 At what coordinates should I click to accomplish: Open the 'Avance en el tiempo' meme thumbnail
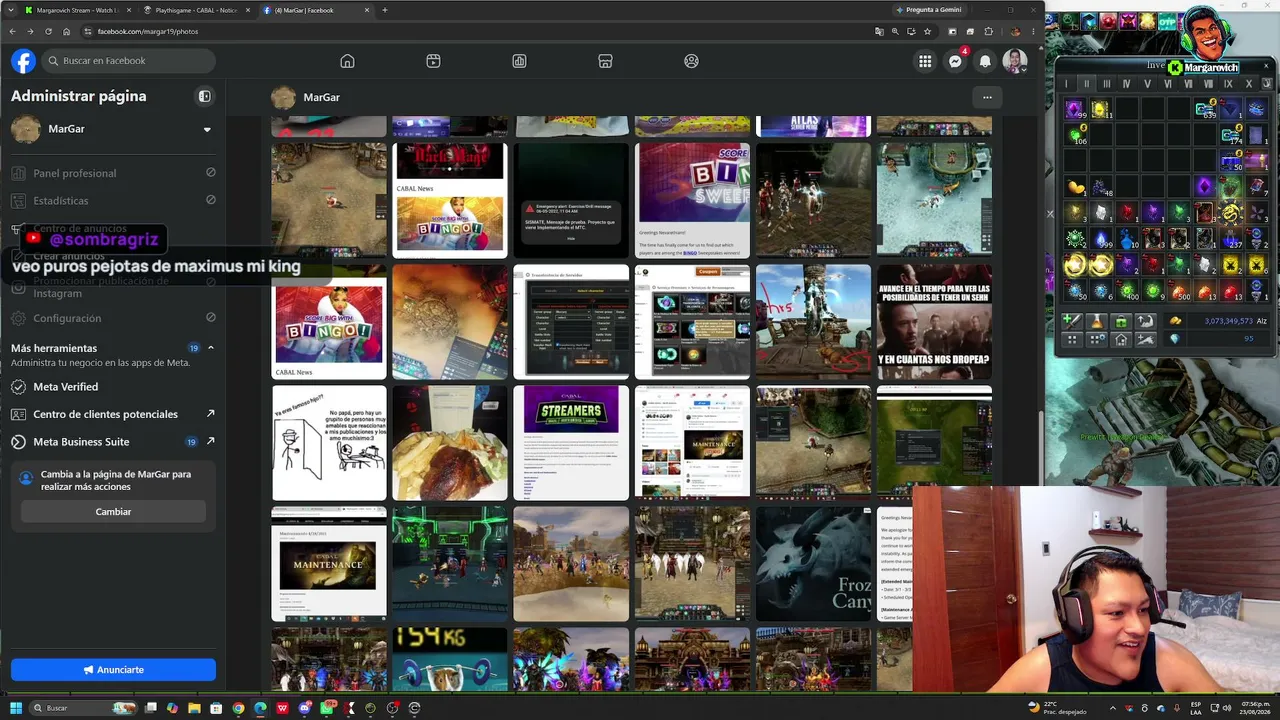click(934, 322)
